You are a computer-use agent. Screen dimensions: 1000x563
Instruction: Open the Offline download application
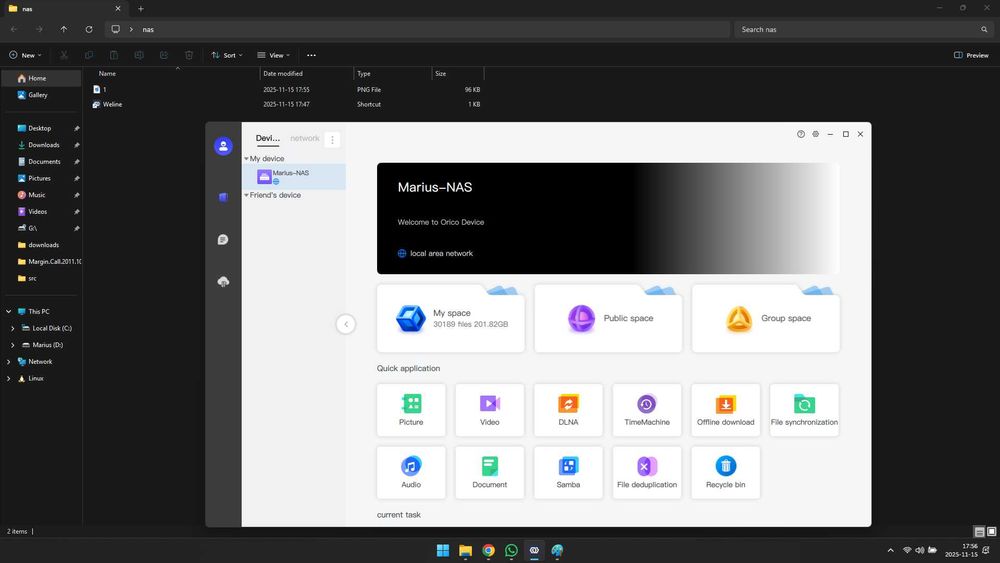(x=725, y=409)
